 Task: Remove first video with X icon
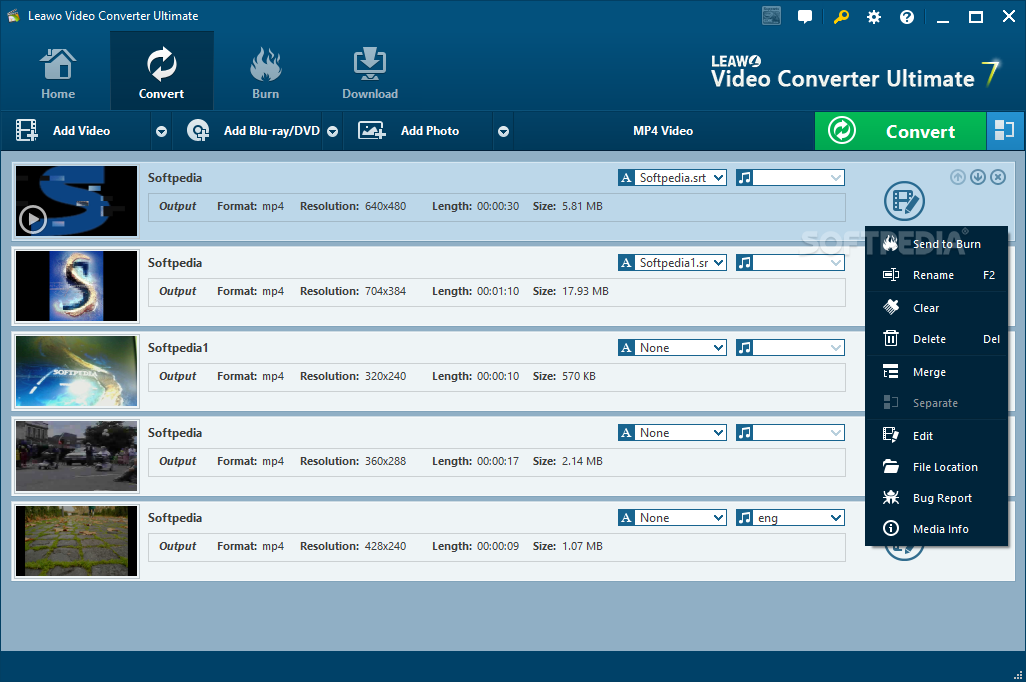pos(998,177)
